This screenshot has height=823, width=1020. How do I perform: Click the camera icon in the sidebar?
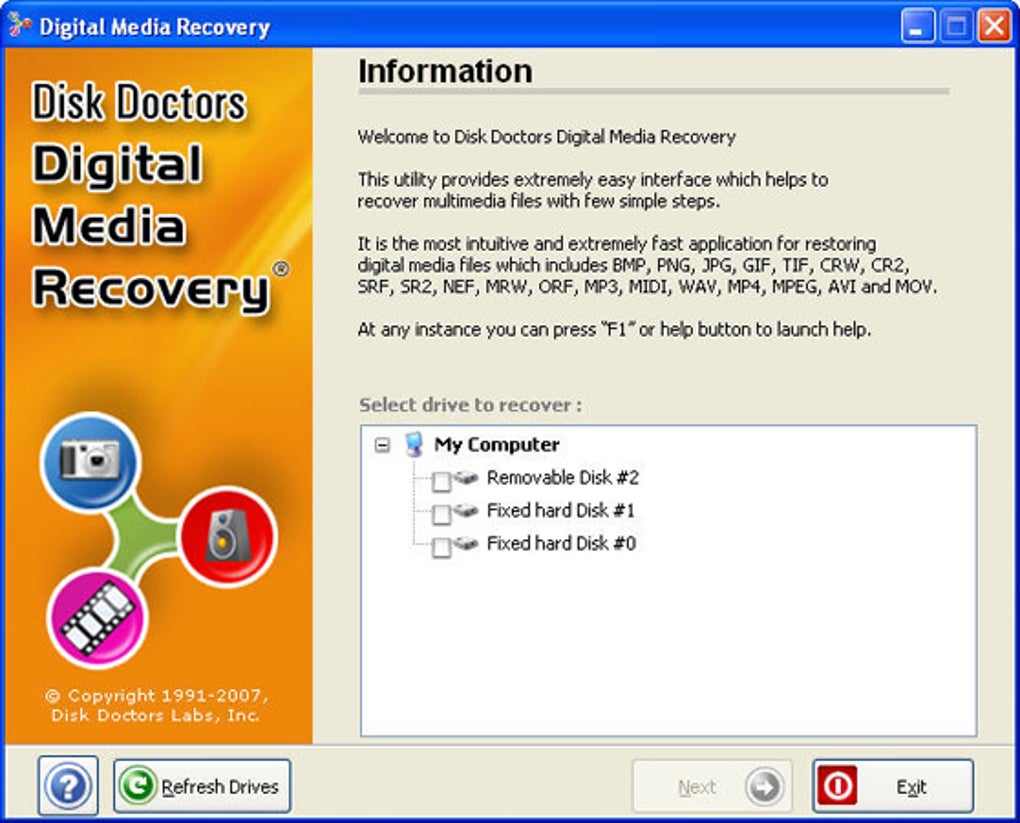point(90,461)
